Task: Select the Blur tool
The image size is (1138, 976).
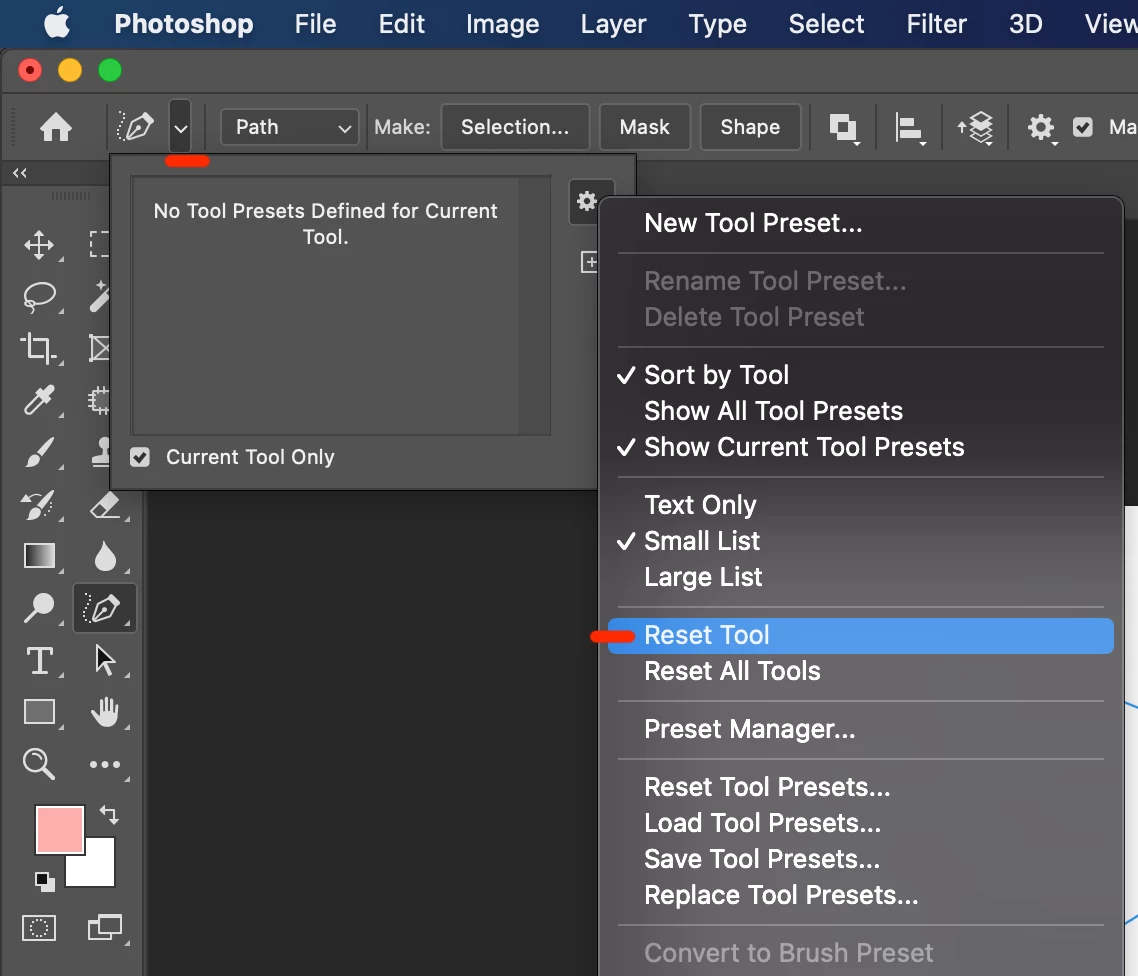Action: tap(105, 557)
